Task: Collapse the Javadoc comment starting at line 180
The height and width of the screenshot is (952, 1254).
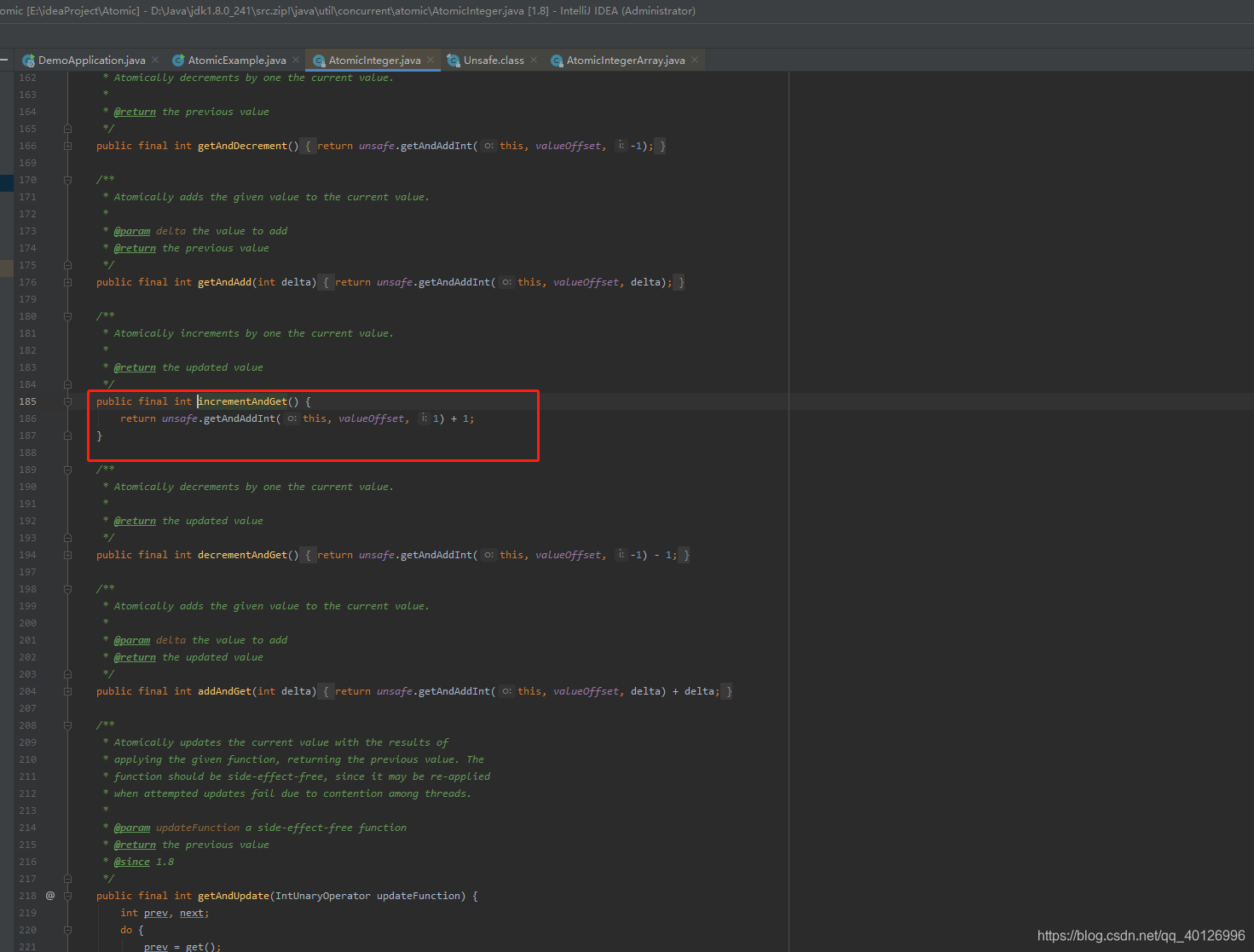Action: (x=67, y=316)
